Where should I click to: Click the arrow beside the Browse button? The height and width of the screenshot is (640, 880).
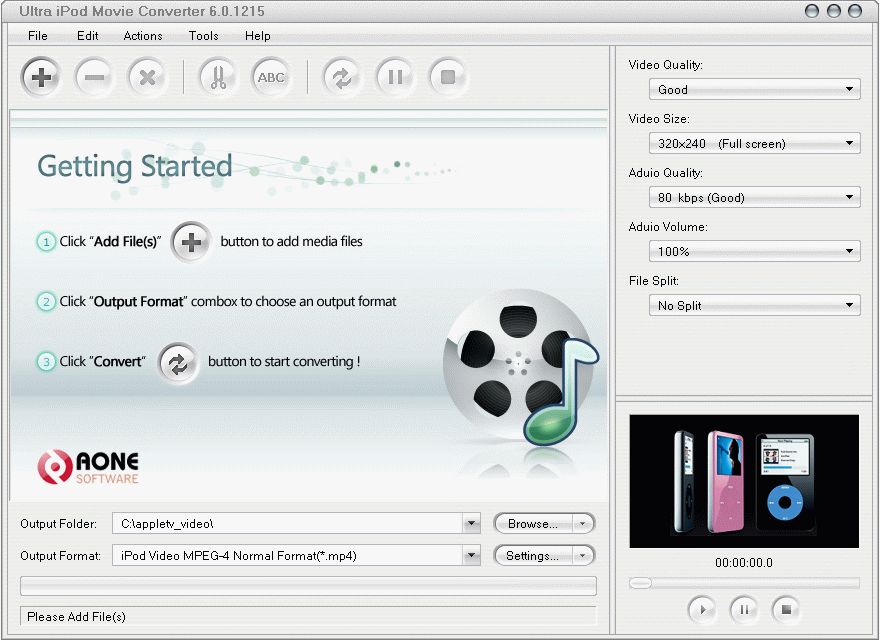point(583,524)
